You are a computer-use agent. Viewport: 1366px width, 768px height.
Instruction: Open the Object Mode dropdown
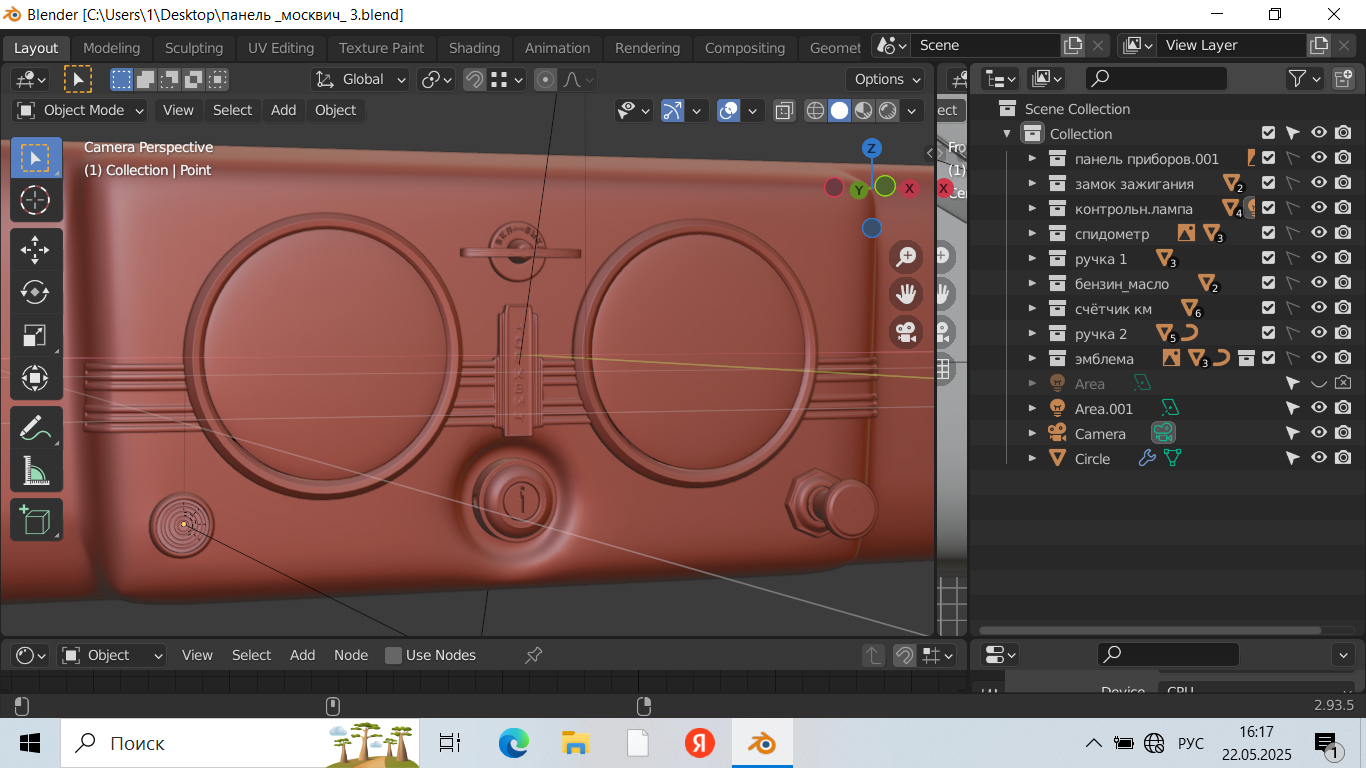tap(81, 110)
